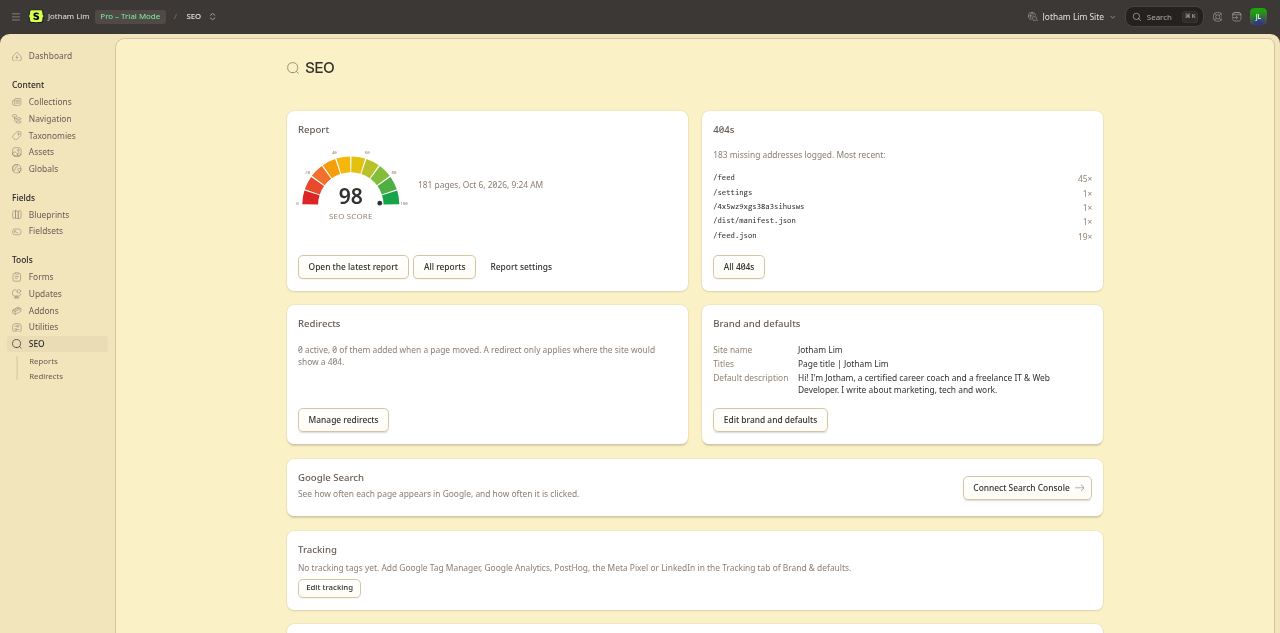Click the Utilities icon
This screenshot has width=1280, height=633.
(x=17, y=327)
